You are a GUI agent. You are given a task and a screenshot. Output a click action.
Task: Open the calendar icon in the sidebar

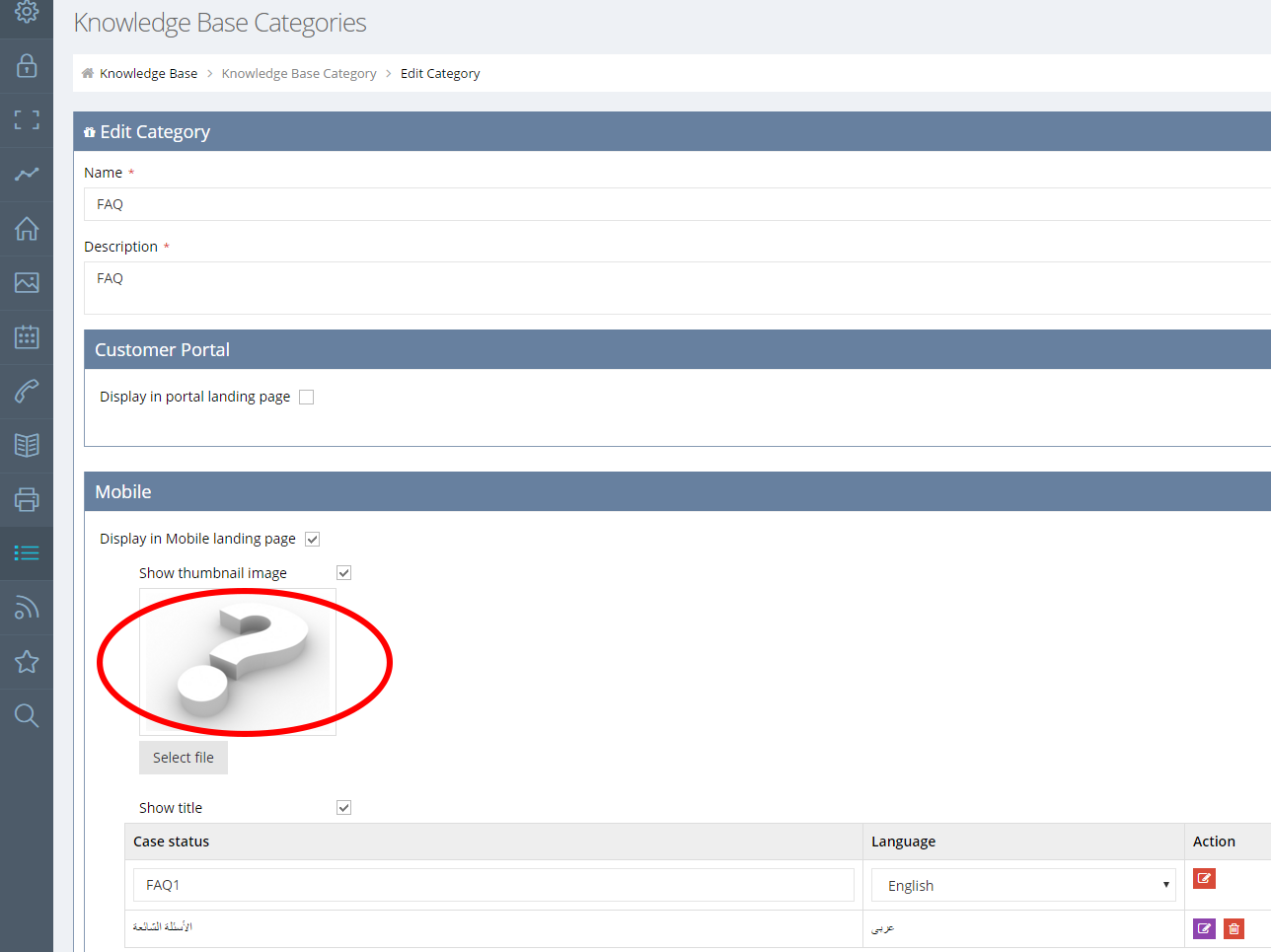tap(27, 336)
